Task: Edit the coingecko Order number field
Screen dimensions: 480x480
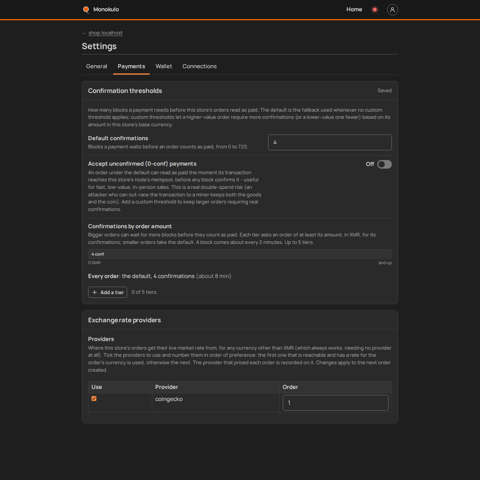Action: click(x=335, y=403)
